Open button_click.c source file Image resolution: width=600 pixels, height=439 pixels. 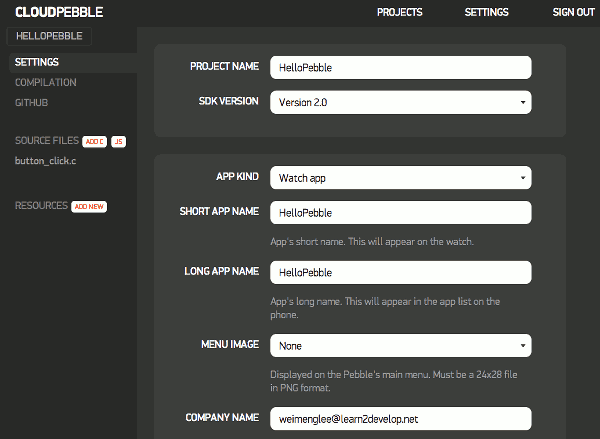click(x=46, y=161)
